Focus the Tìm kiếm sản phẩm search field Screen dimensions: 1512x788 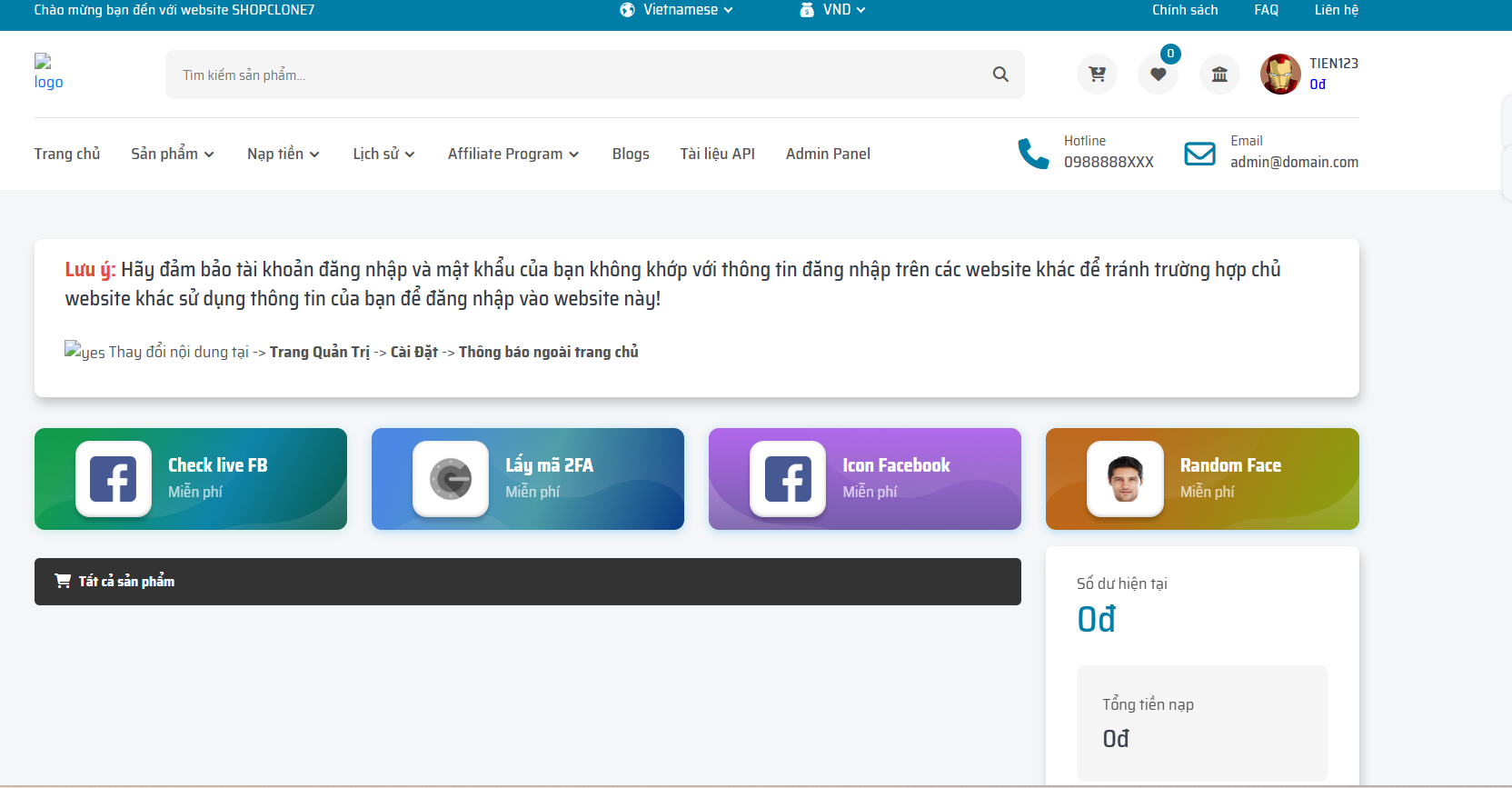[572, 75]
